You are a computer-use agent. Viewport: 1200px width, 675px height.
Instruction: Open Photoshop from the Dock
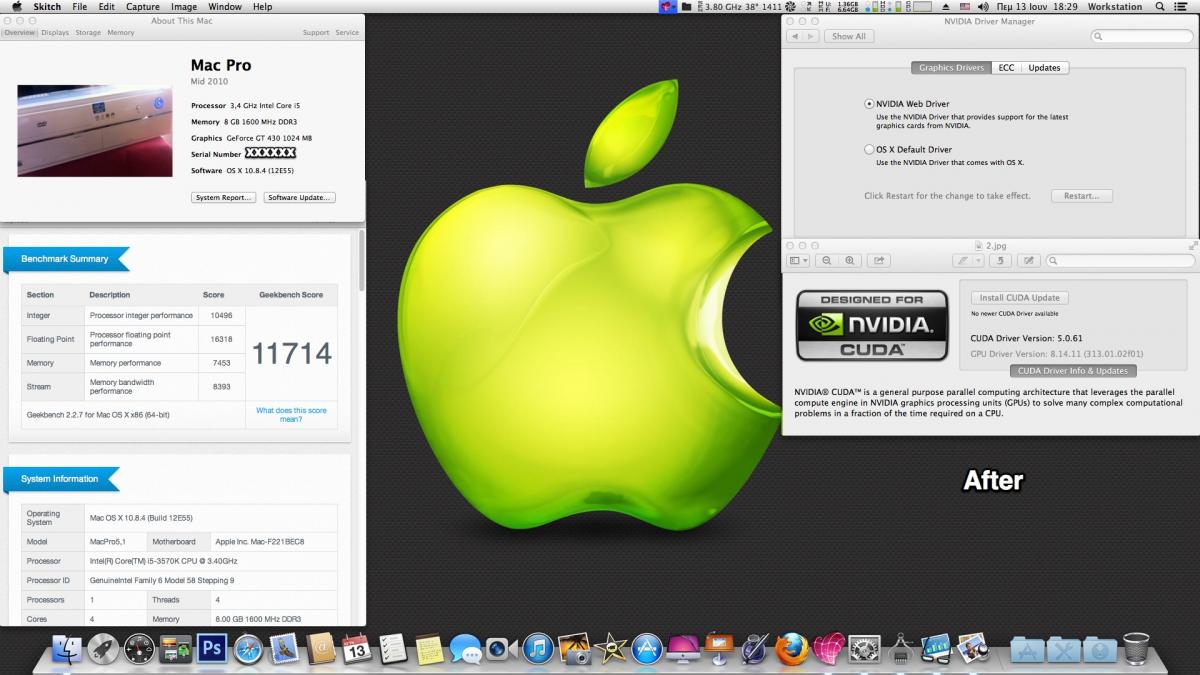[212, 650]
